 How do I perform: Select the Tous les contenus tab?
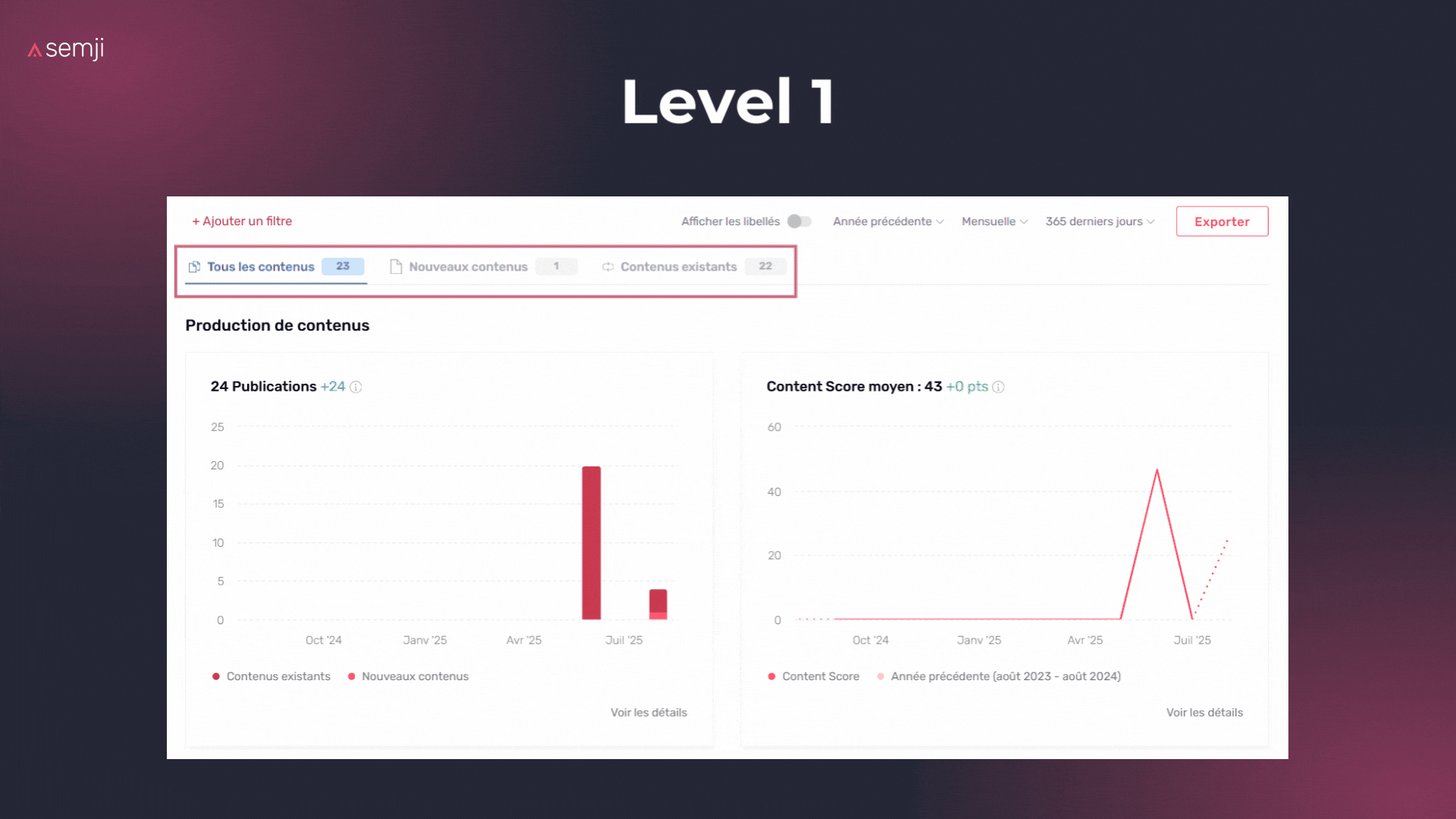click(276, 267)
